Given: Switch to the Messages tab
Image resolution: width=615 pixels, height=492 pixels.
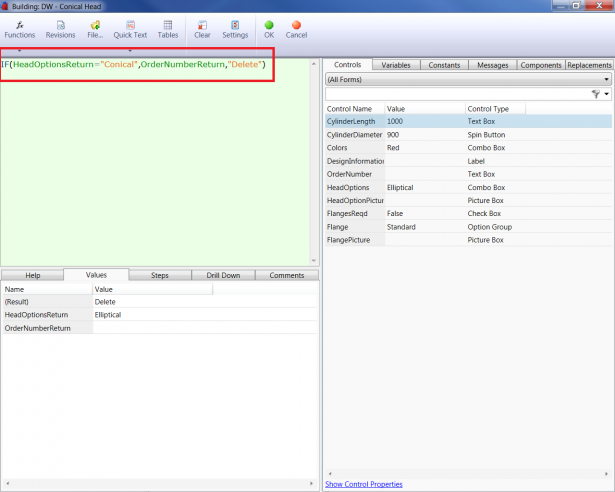Looking at the screenshot, I should [x=493, y=65].
